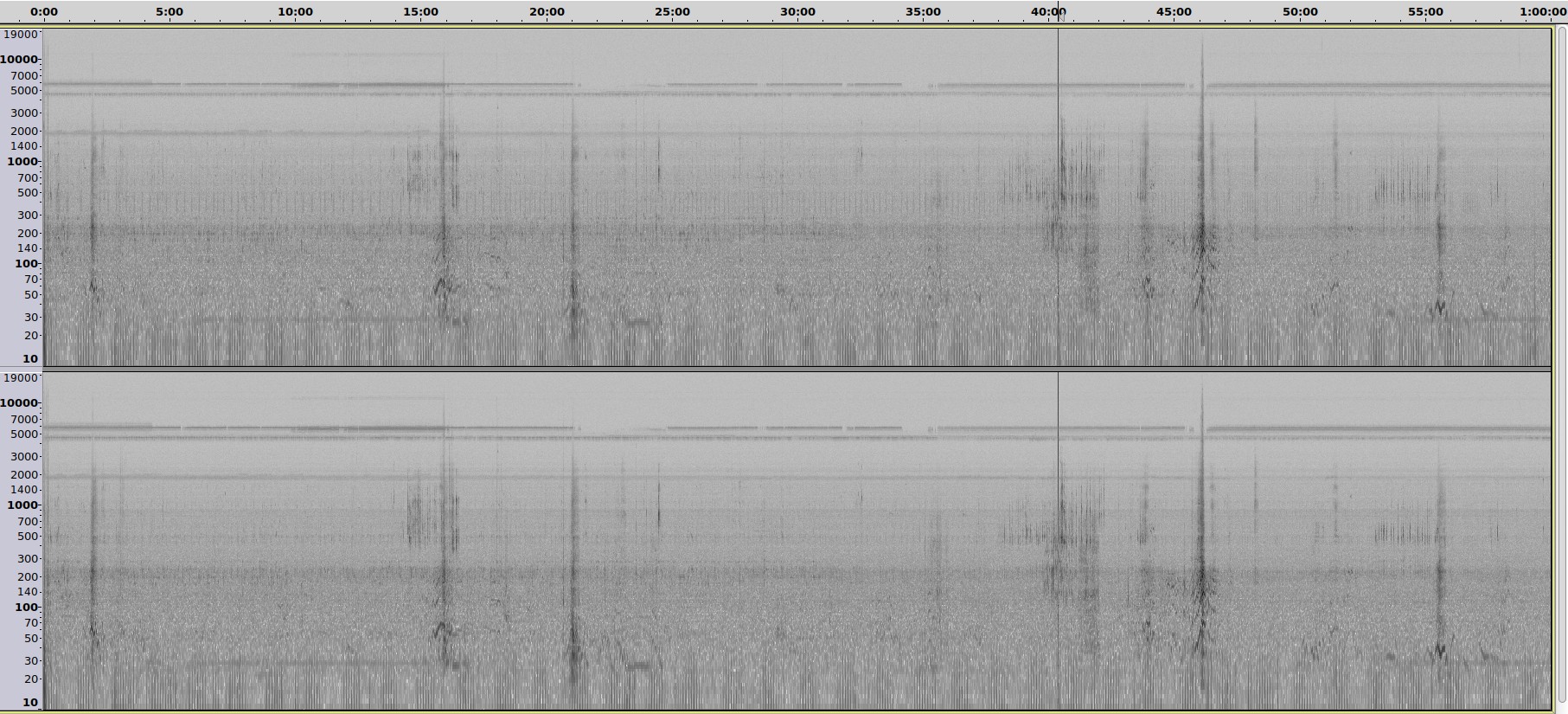Click the 1:00:00 end mark on the timeline
Screen dimensions: 1568x714
click(1543, 12)
